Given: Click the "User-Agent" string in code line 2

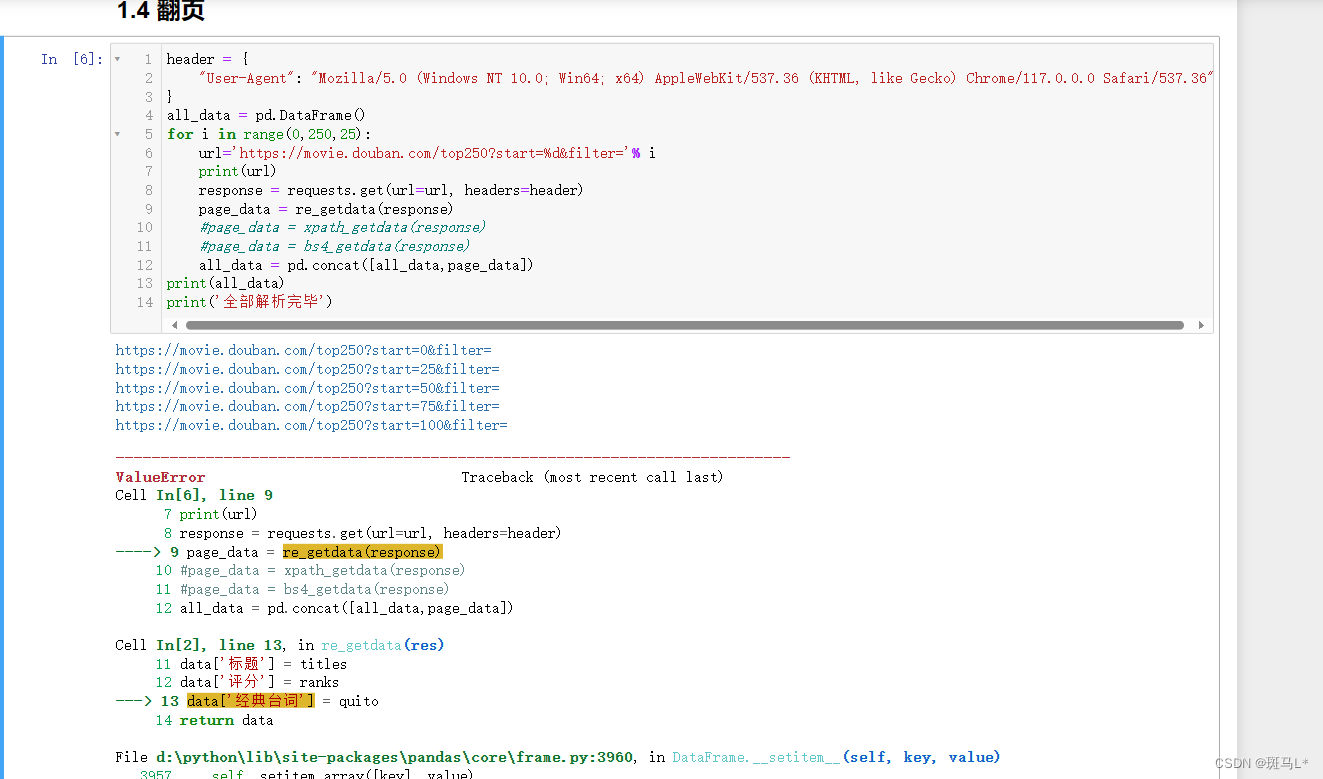Looking at the screenshot, I should (248, 78).
